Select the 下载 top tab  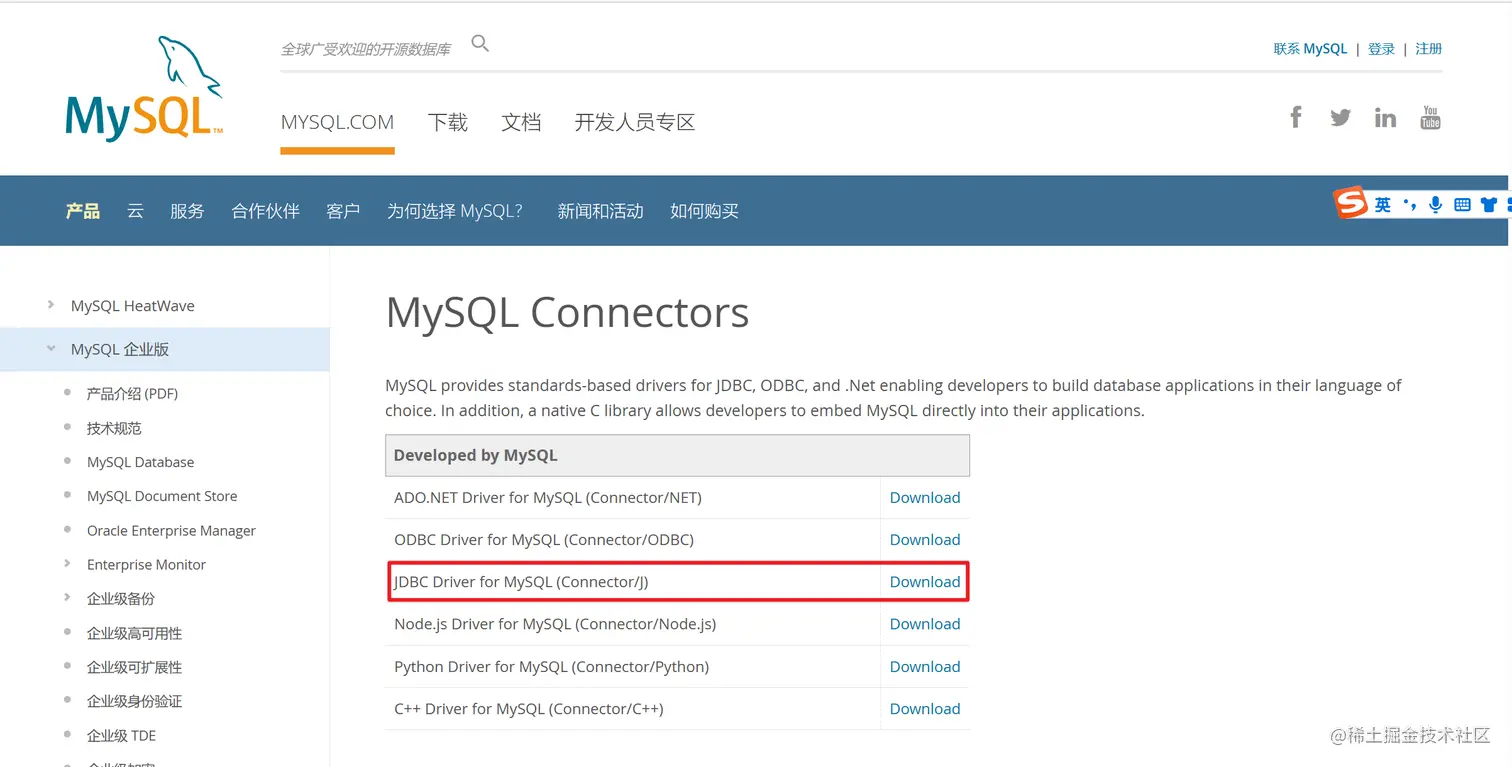[448, 122]
